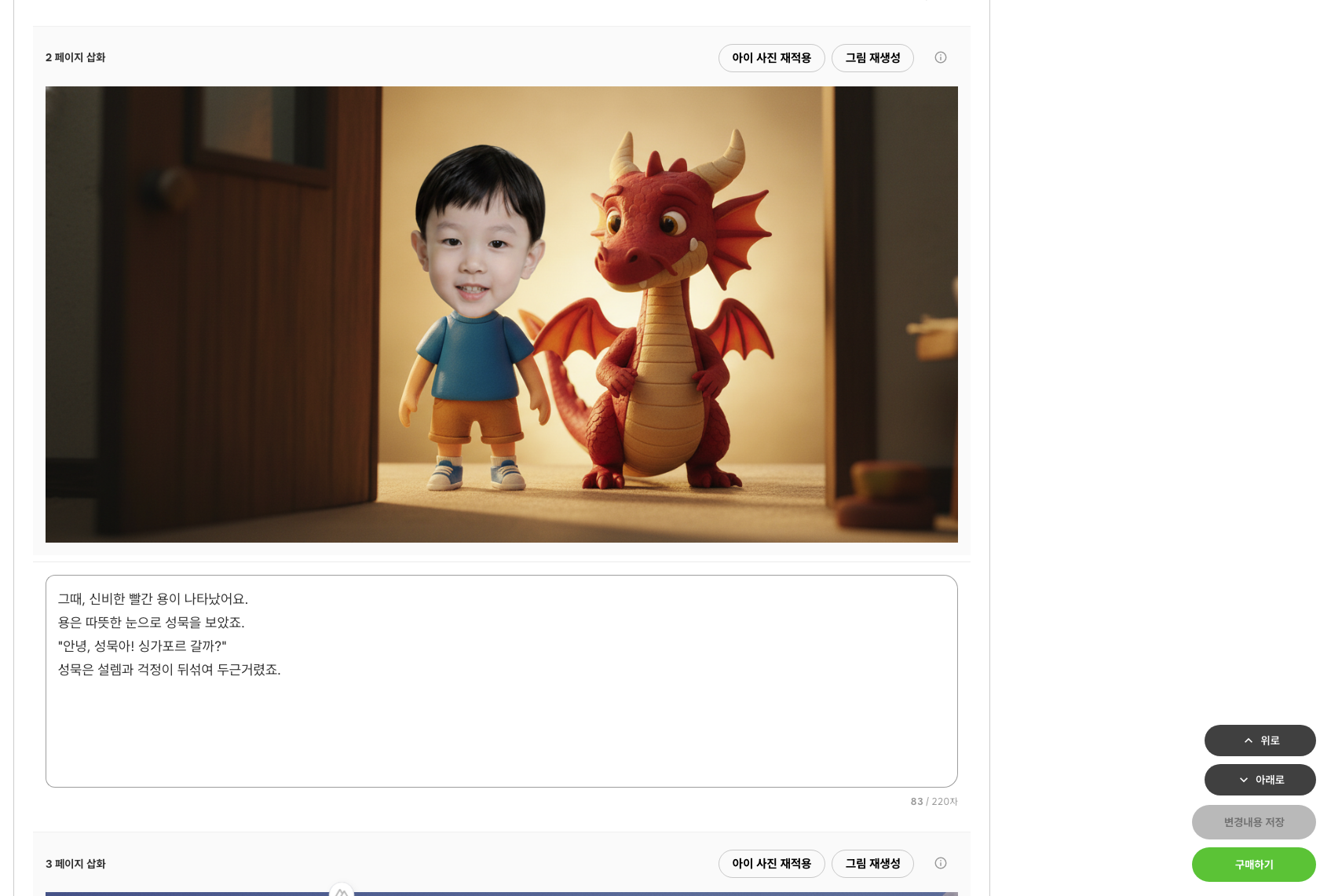
Task: Move down using the 아래로 button
Action: click(x=1260, y=780)
